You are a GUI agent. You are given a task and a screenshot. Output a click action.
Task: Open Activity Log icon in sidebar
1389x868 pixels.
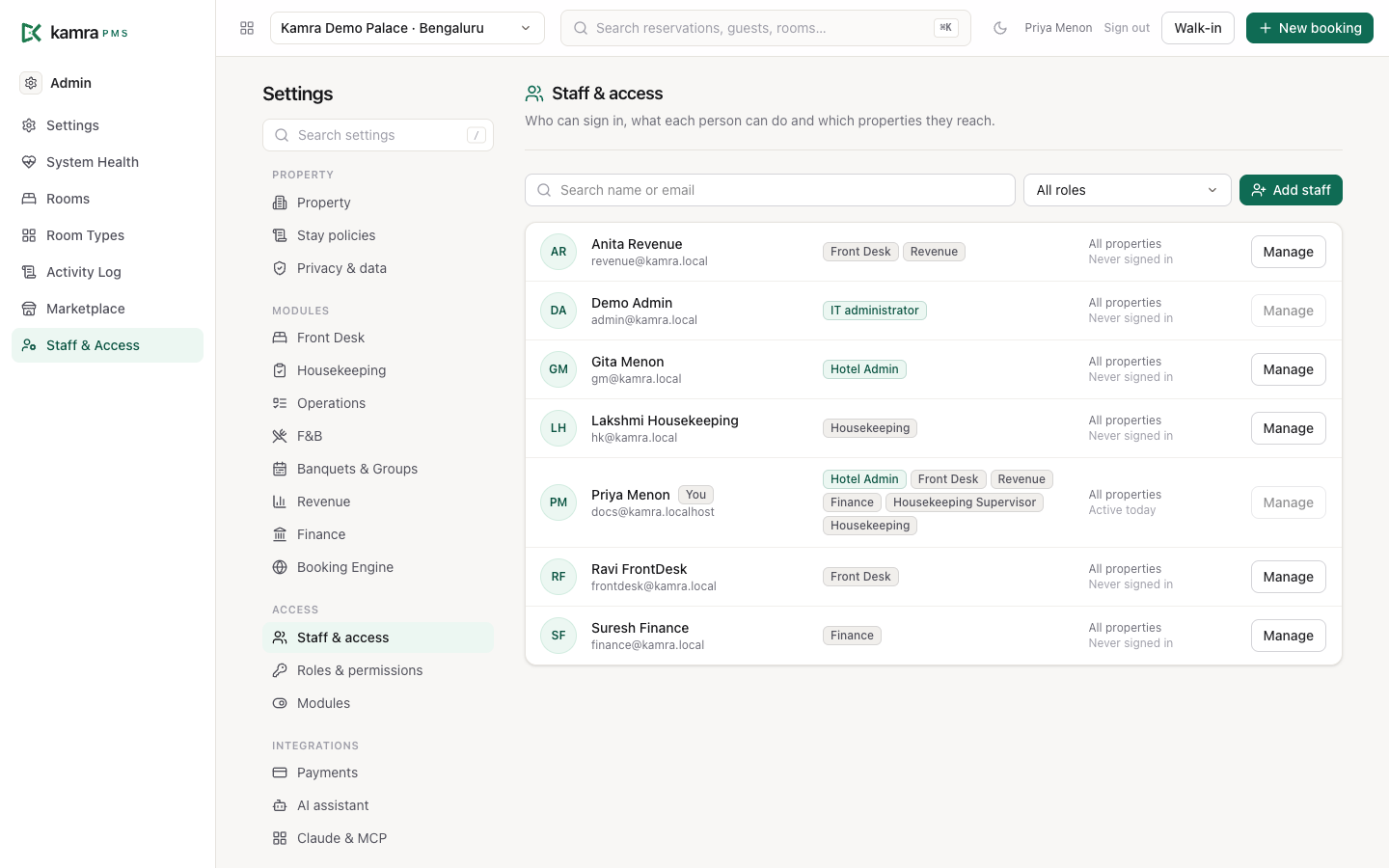[29, 272]
